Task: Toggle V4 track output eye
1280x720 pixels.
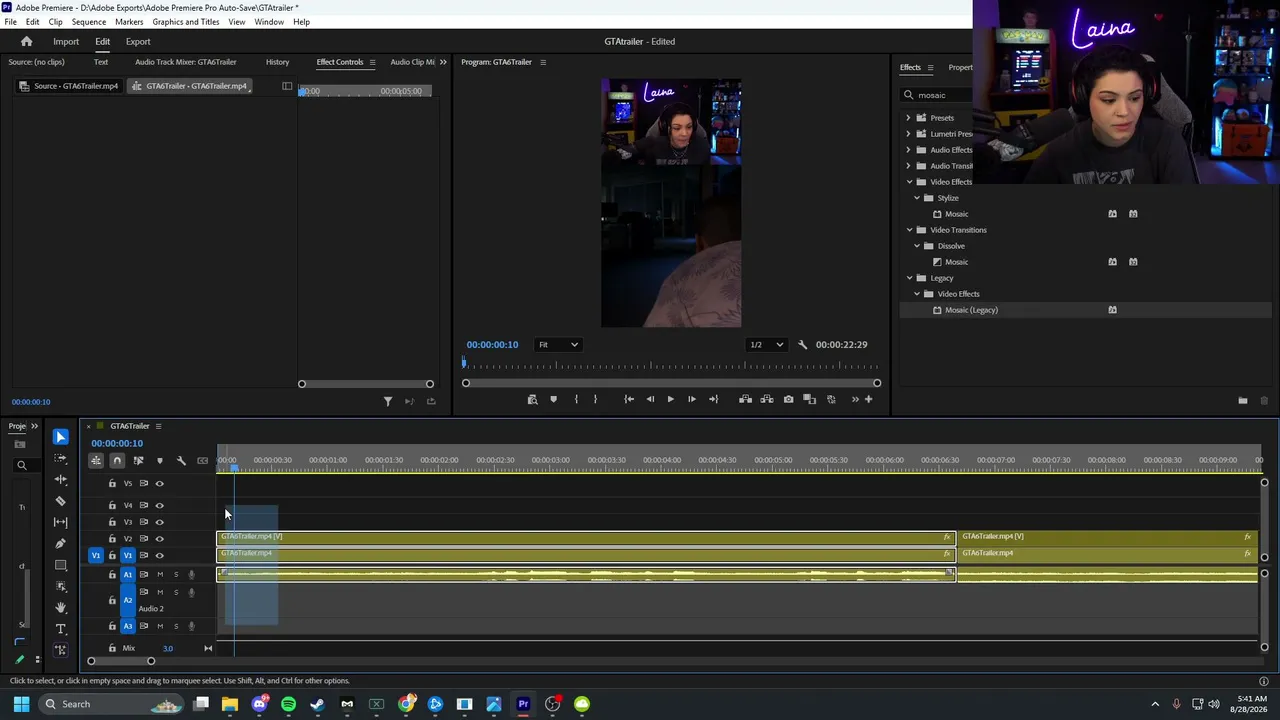Action: (159, 506)
